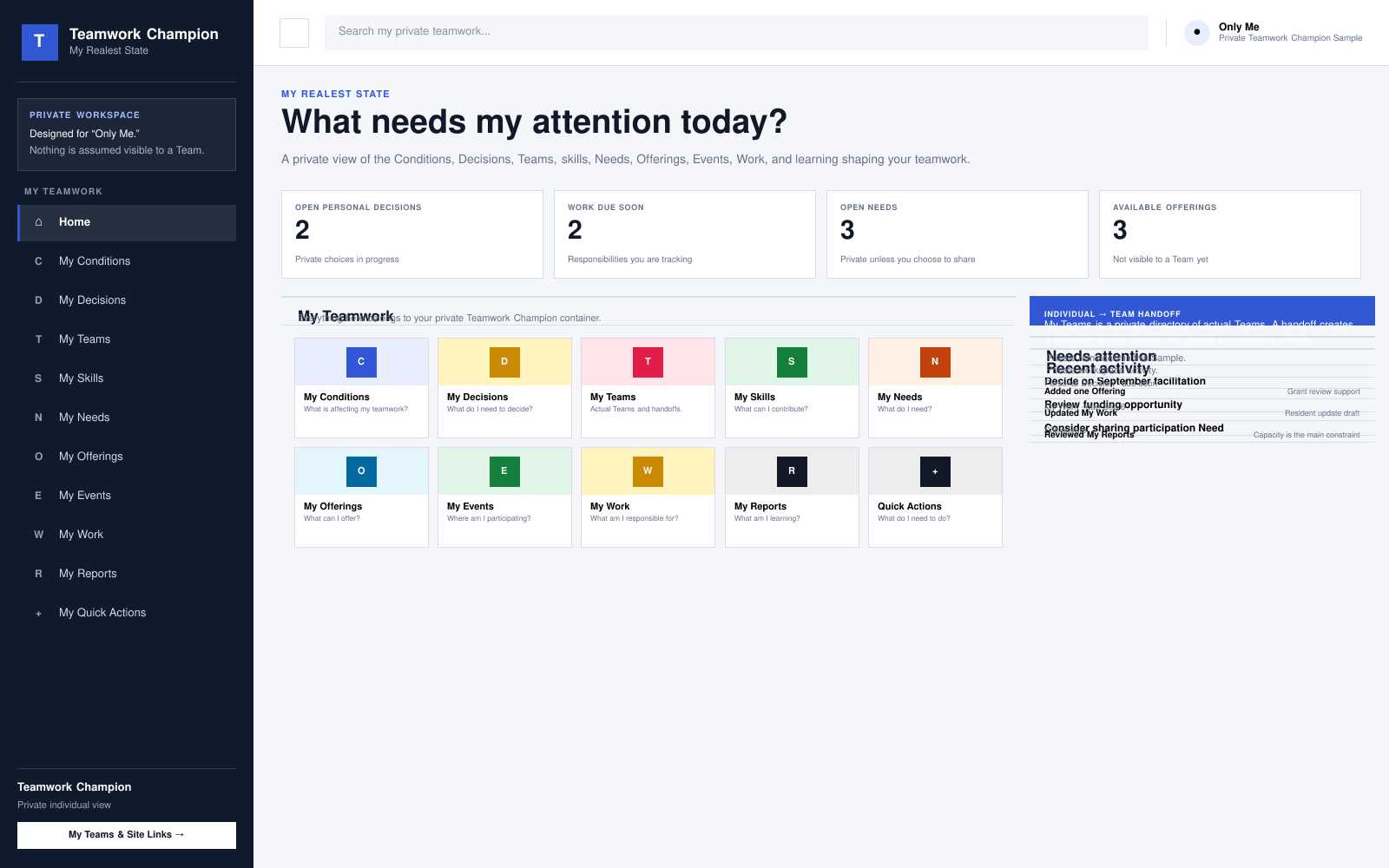Click My Teams & Site Links button
Viewport: 1389px width, 868px height.
click(127, 835)
